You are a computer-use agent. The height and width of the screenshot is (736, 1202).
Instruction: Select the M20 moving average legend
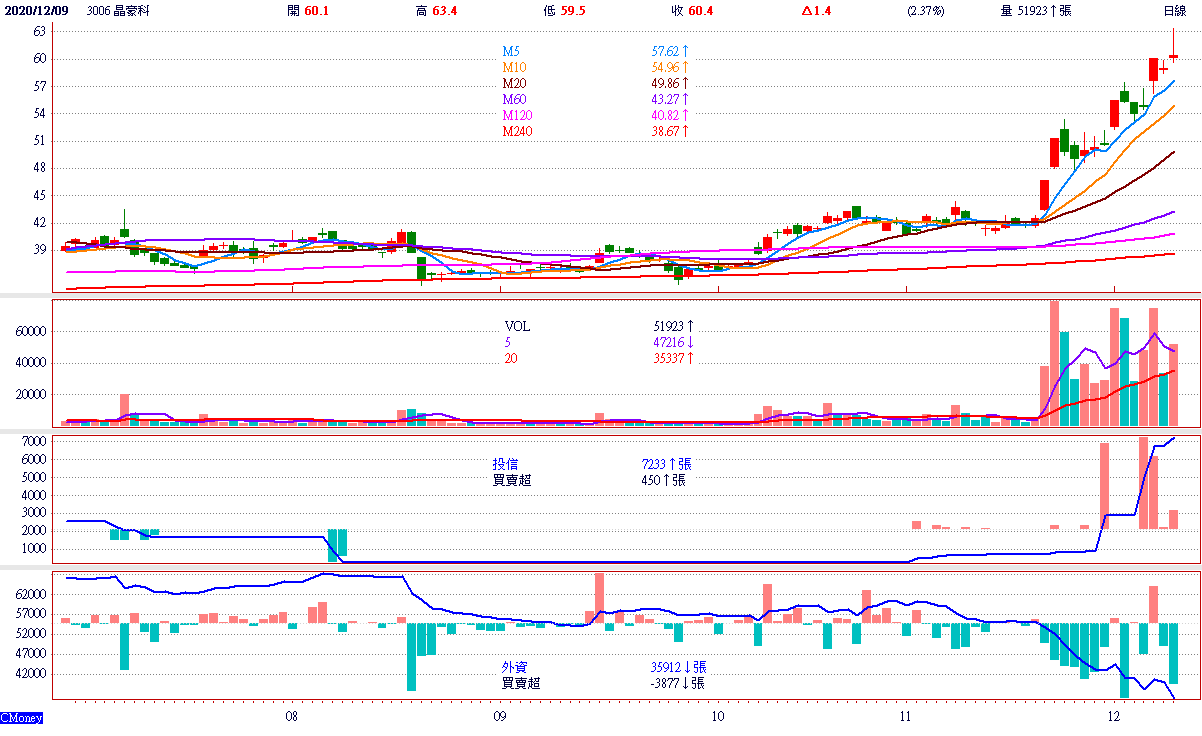click(x=514, y=82)
